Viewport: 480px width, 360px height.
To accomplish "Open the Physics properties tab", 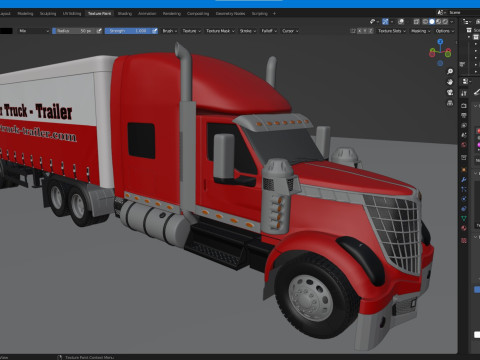I will pos(464,199).
